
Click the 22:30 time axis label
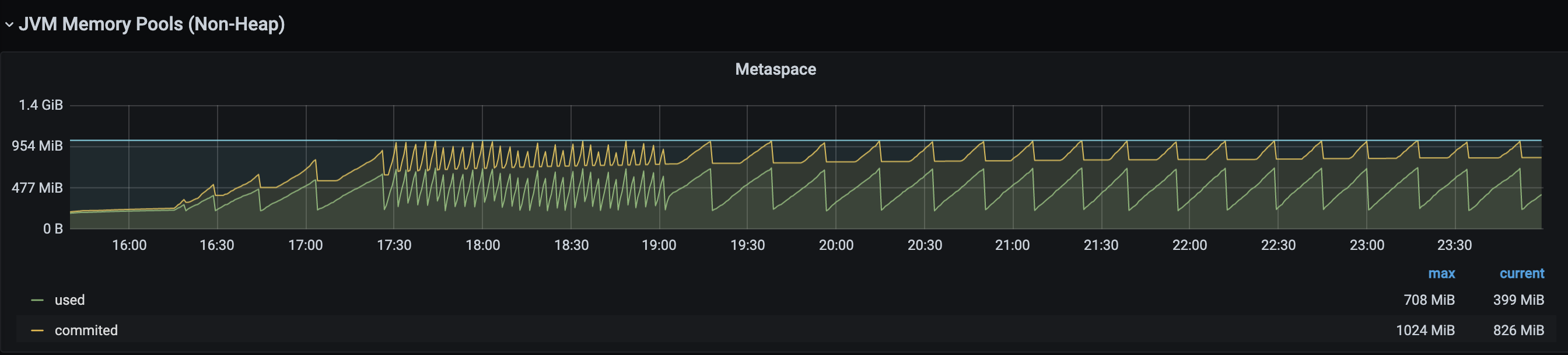tap(1278, 245)
